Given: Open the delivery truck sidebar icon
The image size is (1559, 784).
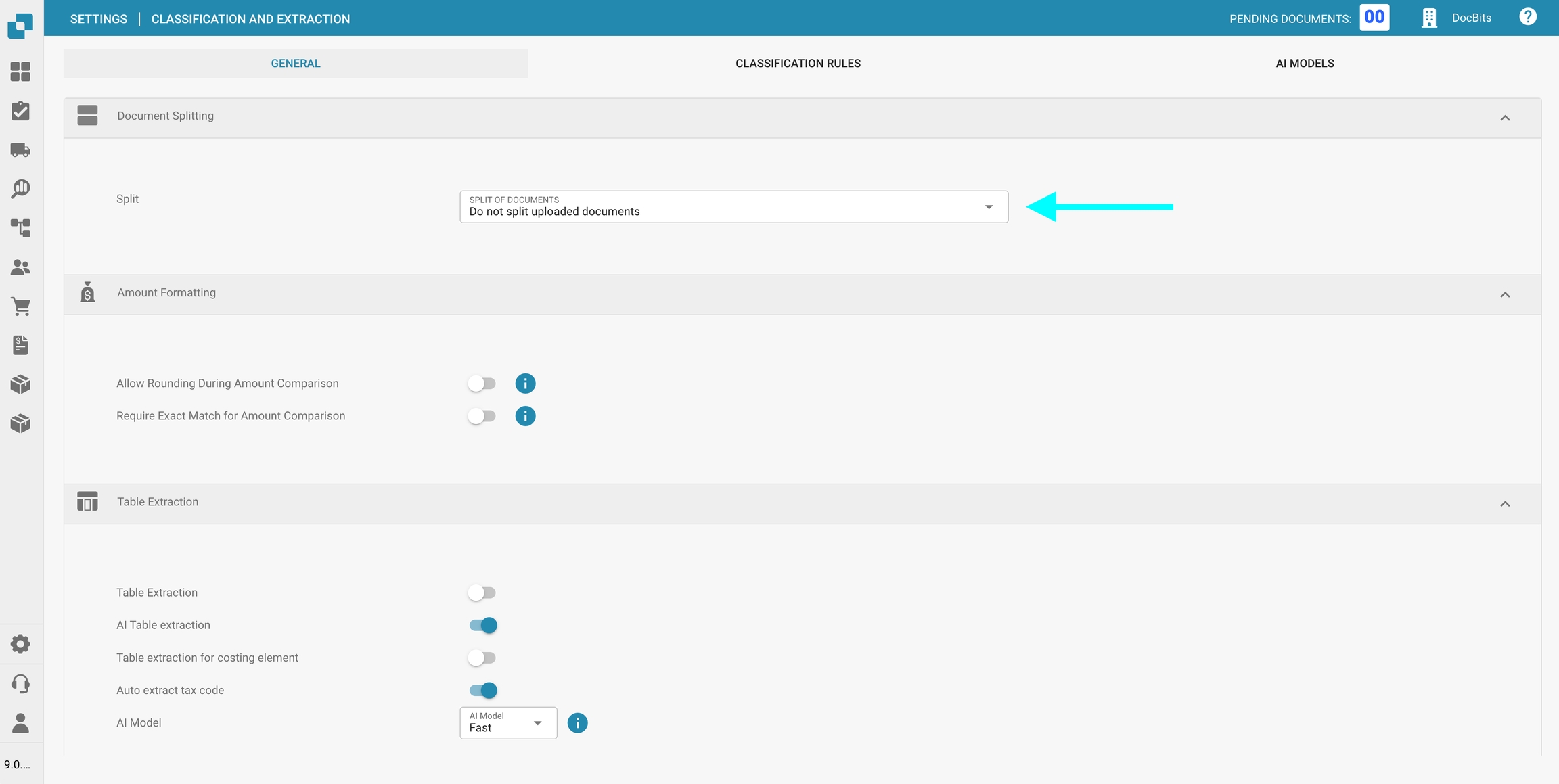Looking at the screenshot, I should tap(20, 149).
